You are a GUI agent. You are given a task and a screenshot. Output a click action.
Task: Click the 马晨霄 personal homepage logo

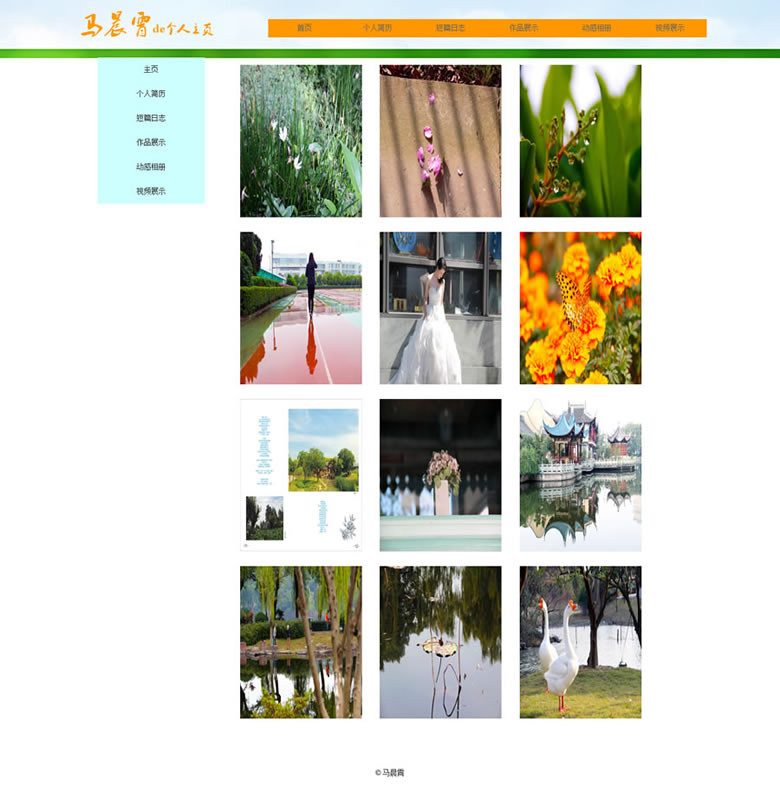(x=147, y=27)
